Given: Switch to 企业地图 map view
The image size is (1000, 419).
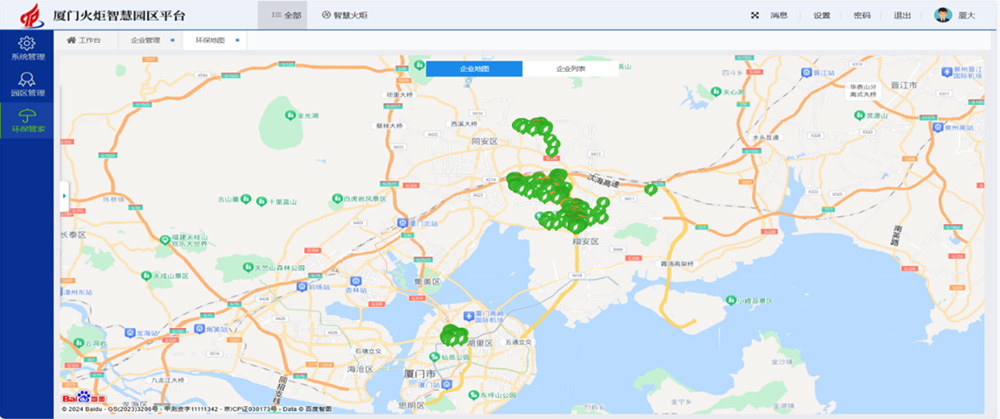Looking at the screenshot, I should [x=474, y=69].
